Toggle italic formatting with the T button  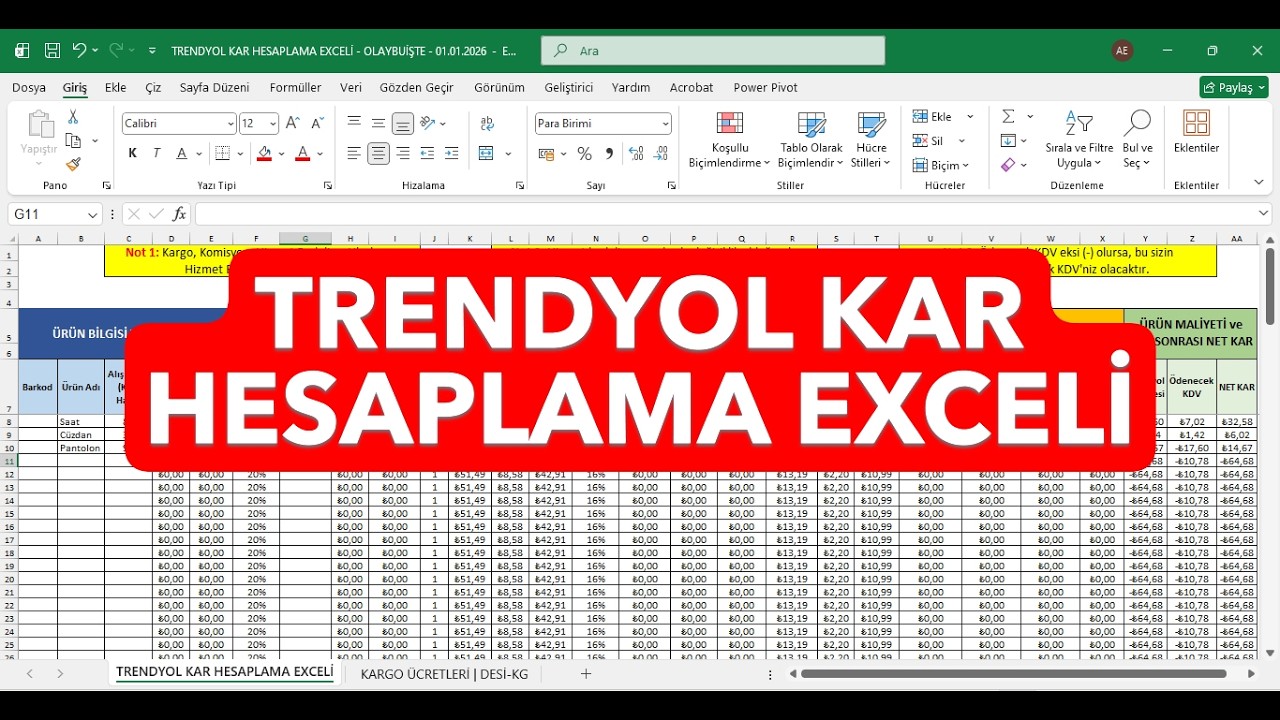157,154
